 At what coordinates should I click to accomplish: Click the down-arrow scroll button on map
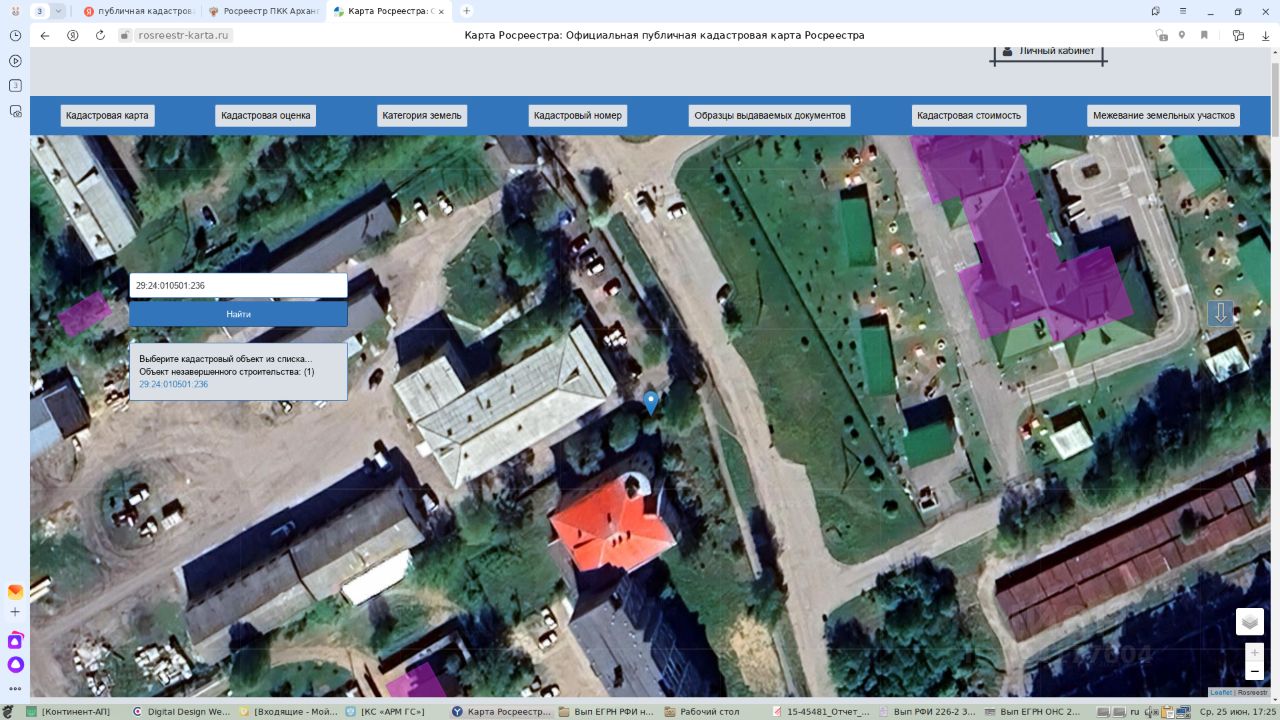1220,313
